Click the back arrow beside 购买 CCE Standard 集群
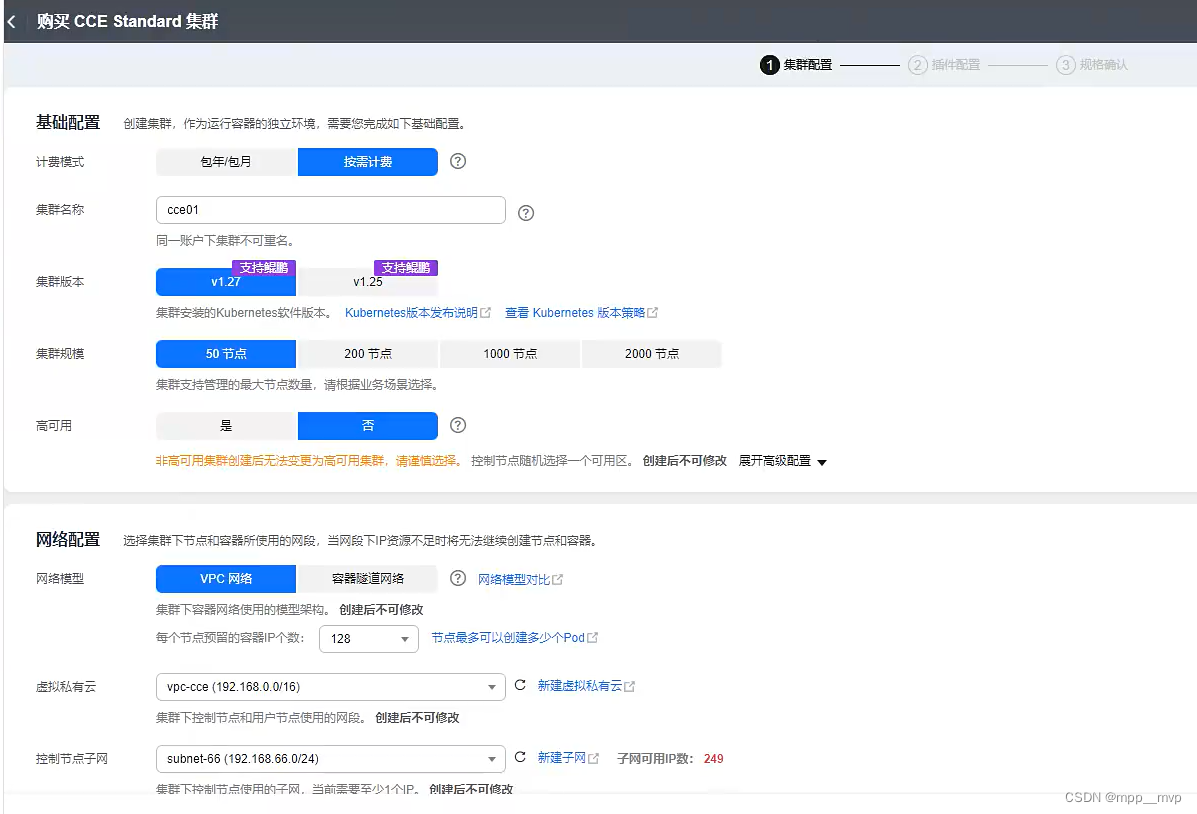Screen dimensions: 1197x814 click(x=13, y=20)
